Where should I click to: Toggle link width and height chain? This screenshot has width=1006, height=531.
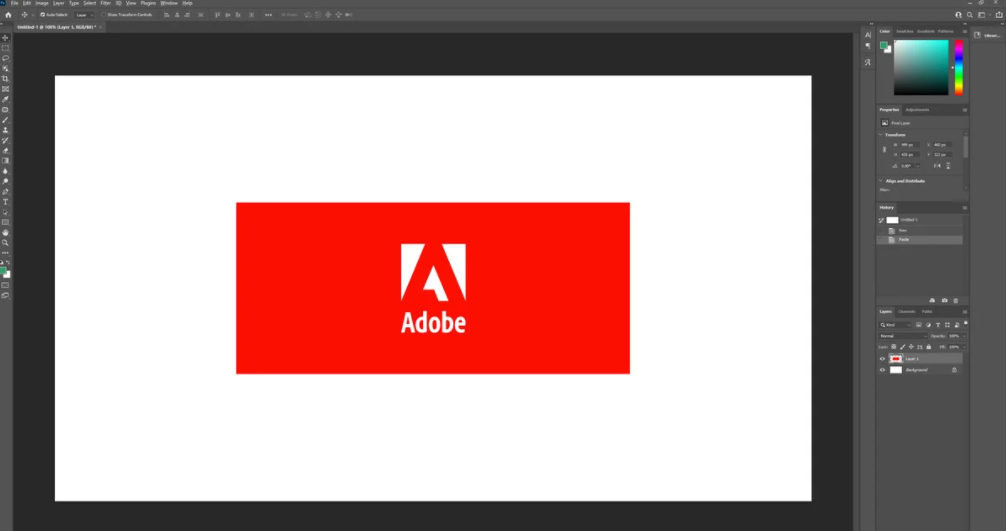[884, 149]
